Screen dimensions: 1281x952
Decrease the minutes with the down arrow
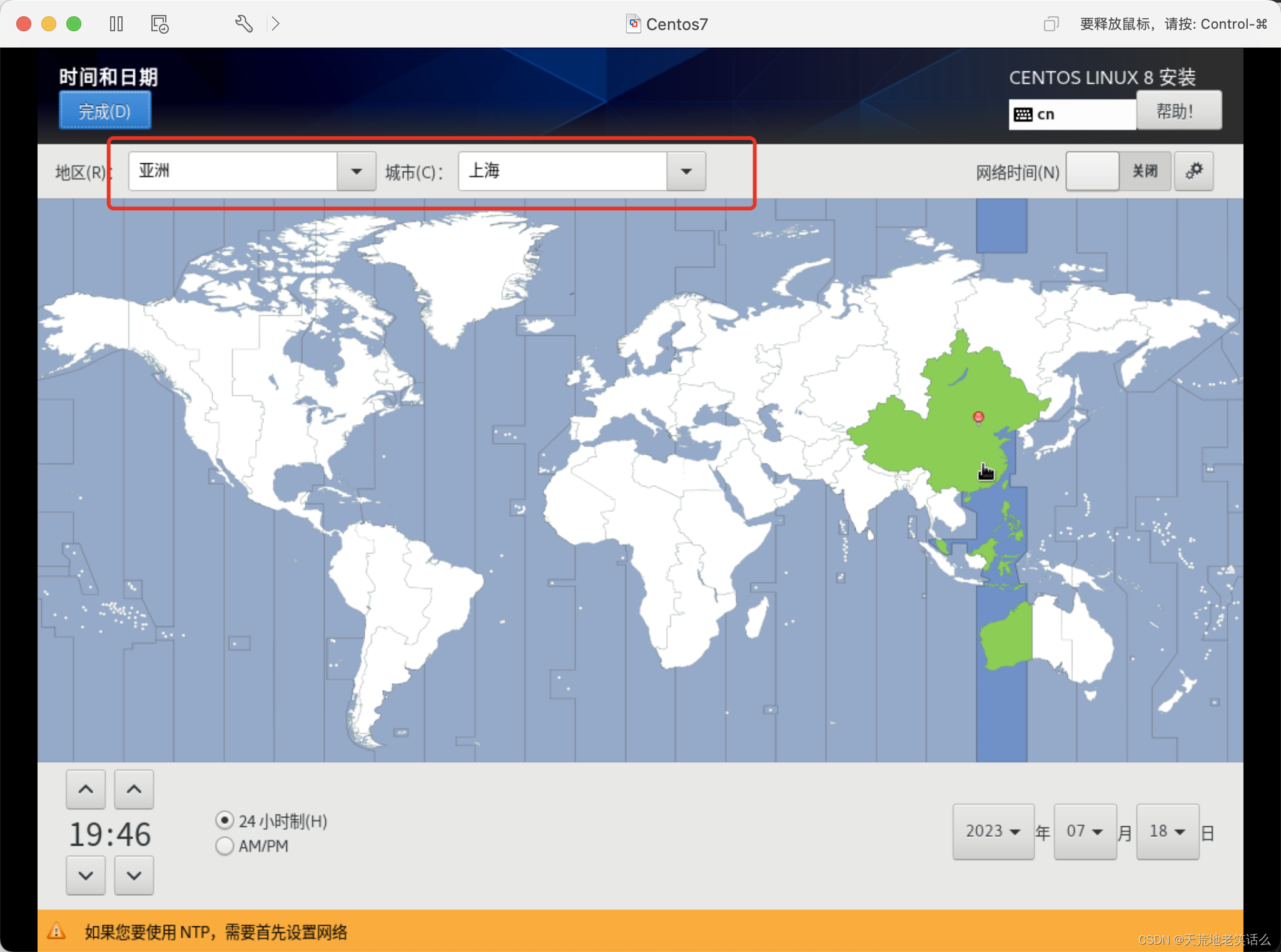coord(134,875)
